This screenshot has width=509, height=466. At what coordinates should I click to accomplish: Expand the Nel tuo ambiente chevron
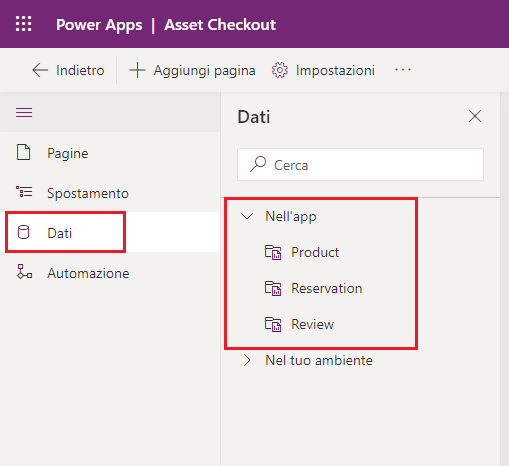247,360
